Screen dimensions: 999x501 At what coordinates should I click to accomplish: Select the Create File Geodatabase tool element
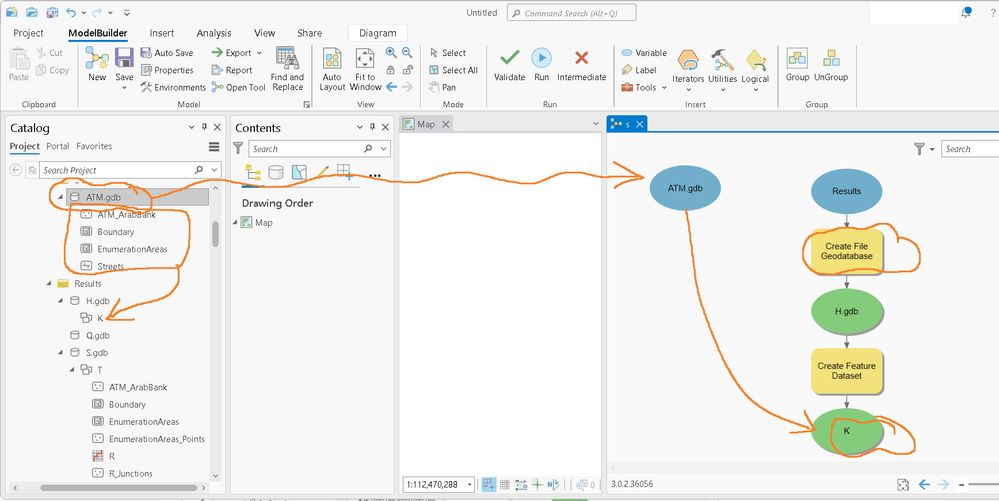(x=846, y=251)
